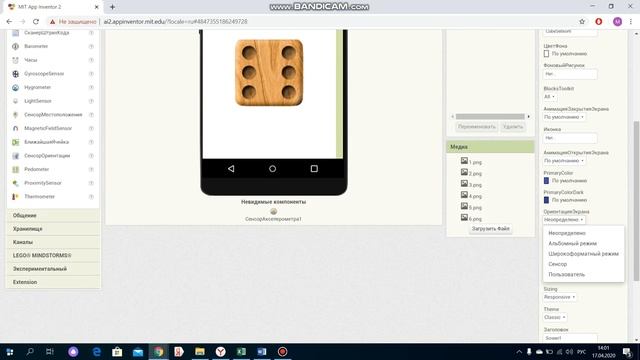Expand the Общение palette section

(53, 216)
